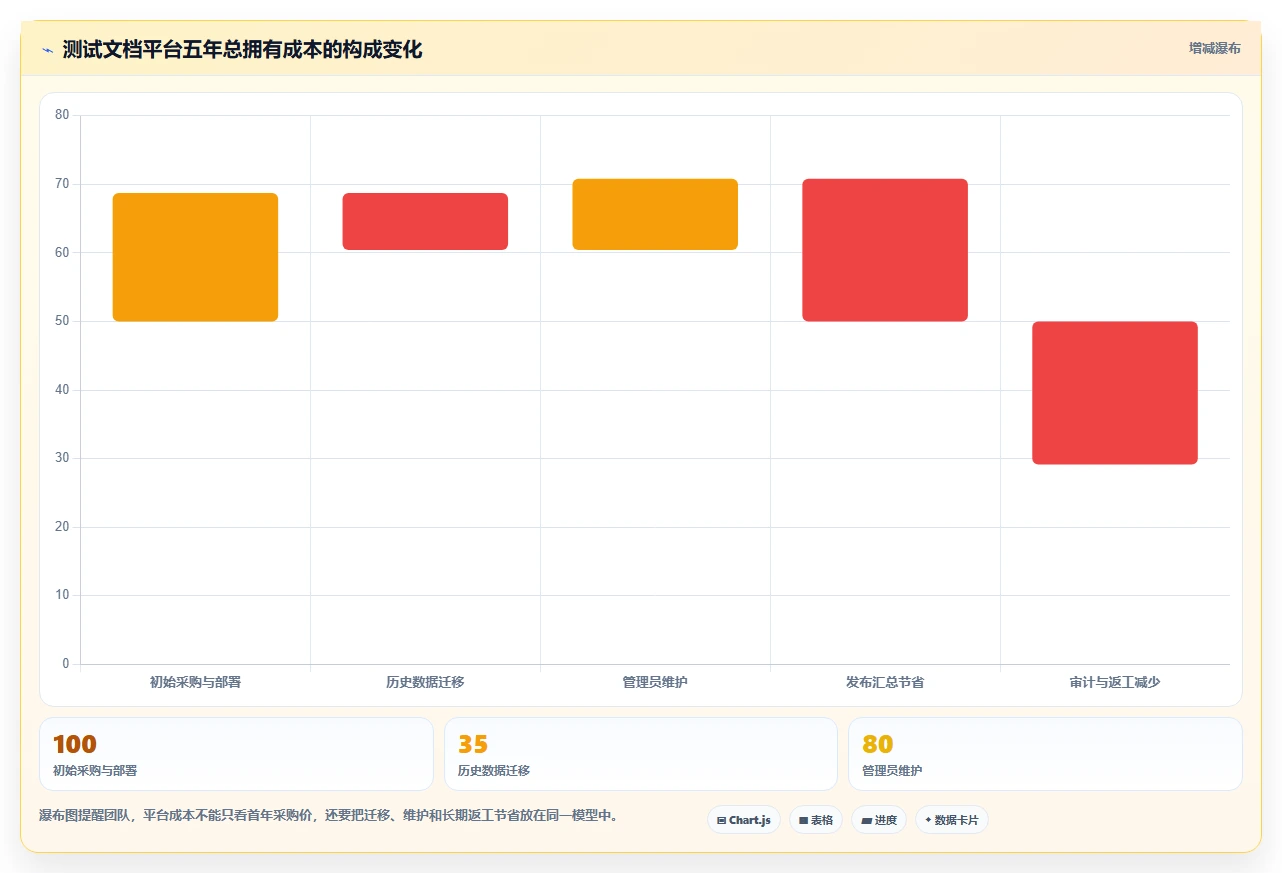Select the red 审计与返工减少 bar
The height and width of the screenshot is (873, 1282).
point(1115,393)
